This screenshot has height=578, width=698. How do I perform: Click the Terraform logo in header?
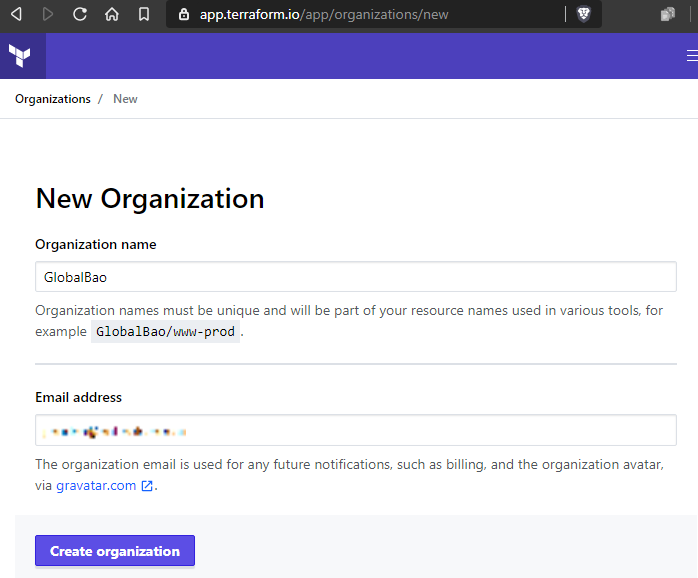[x=20, y=56]
